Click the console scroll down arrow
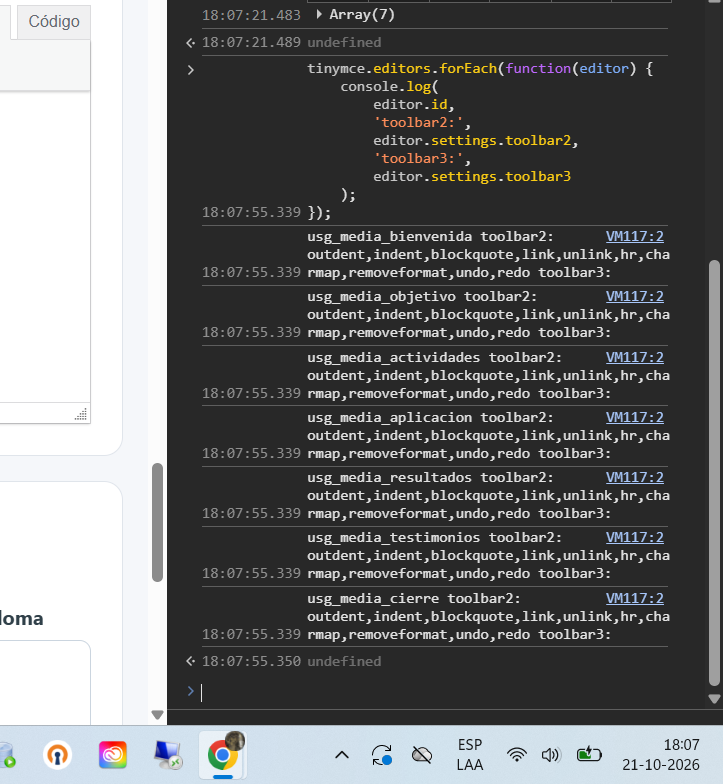Screen dimensions: 723x784 [714, 698]
